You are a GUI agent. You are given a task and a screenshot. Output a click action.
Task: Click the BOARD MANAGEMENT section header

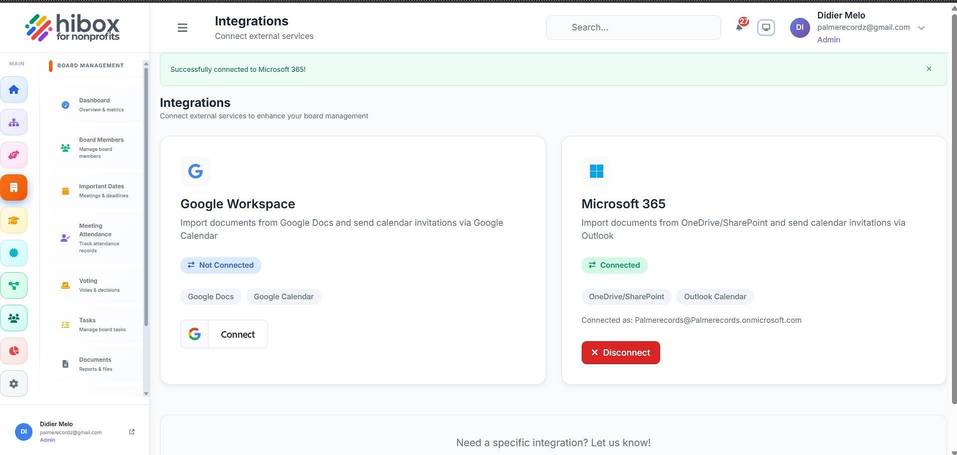[x=90, y=65]
